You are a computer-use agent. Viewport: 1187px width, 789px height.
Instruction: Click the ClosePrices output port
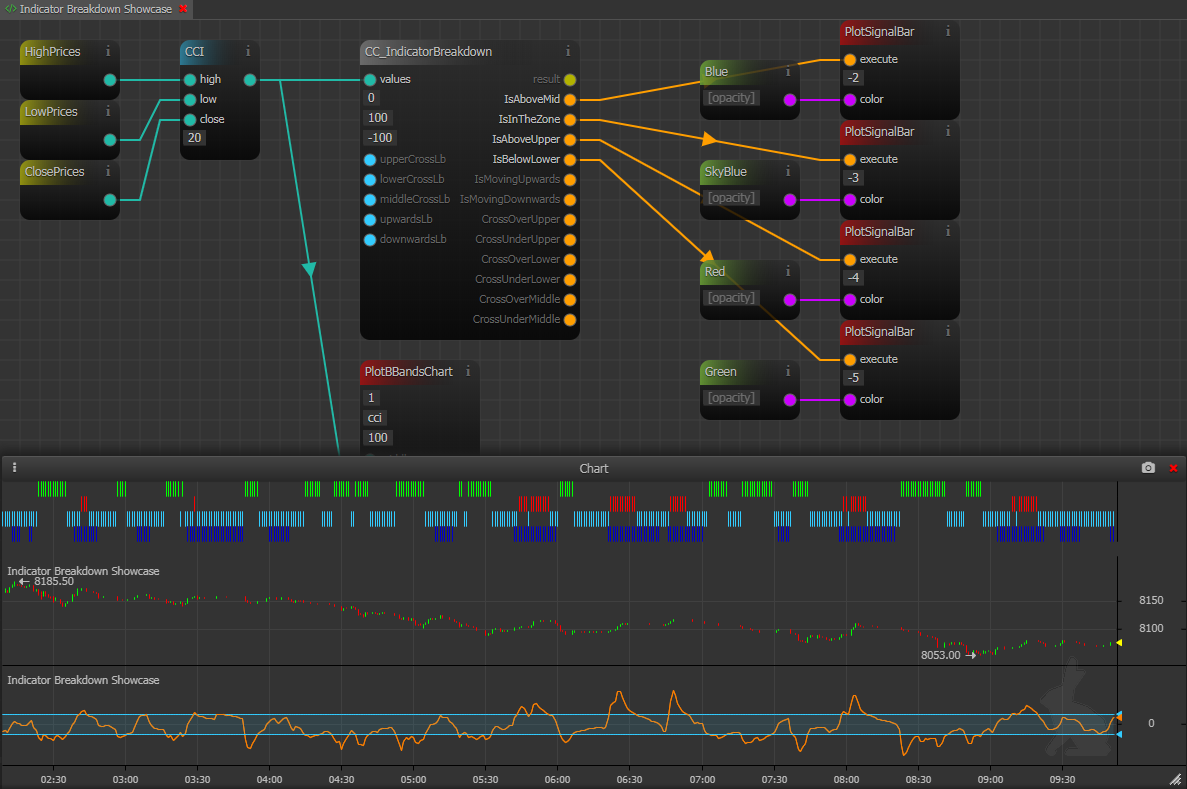(110, 200)
